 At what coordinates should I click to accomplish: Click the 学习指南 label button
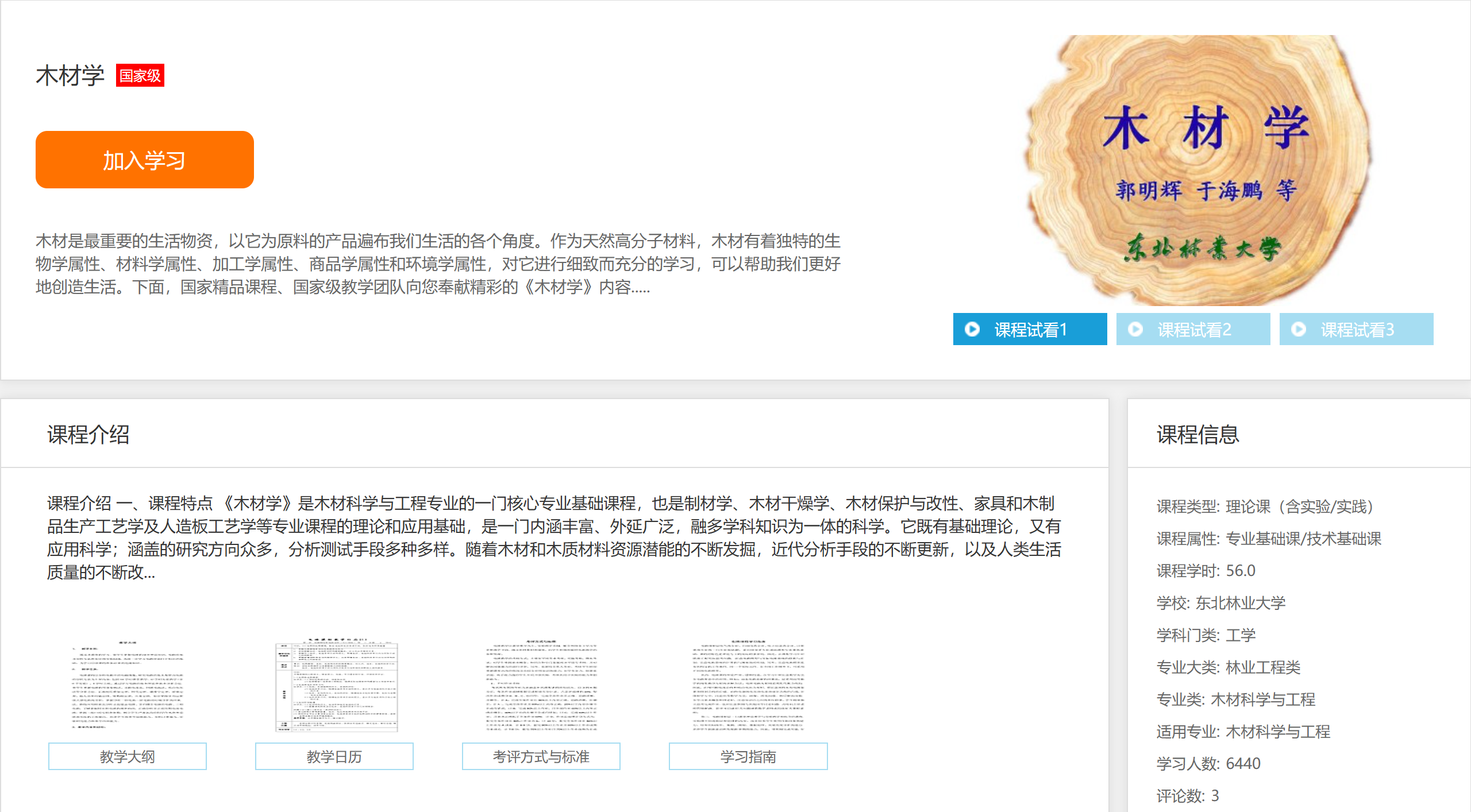(x=748, y=756)
